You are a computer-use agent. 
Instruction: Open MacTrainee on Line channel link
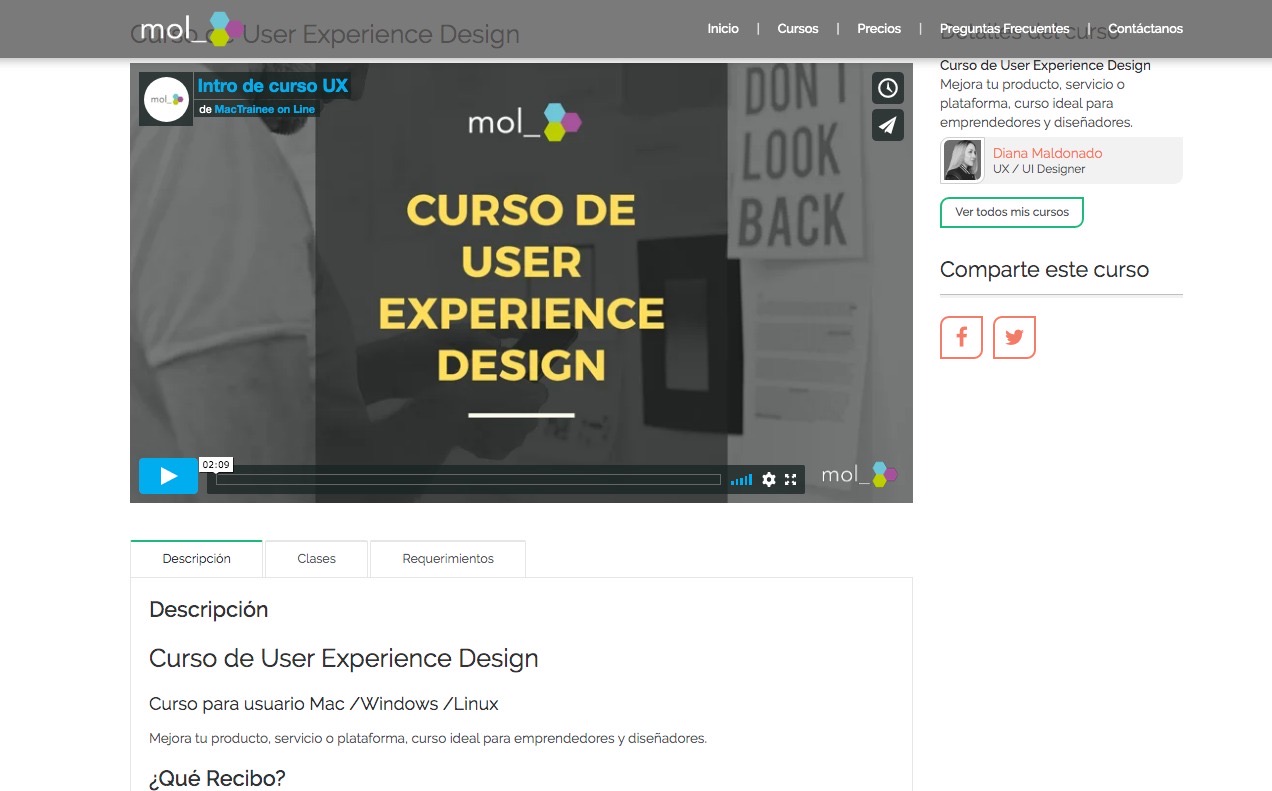tap(265, 110)
